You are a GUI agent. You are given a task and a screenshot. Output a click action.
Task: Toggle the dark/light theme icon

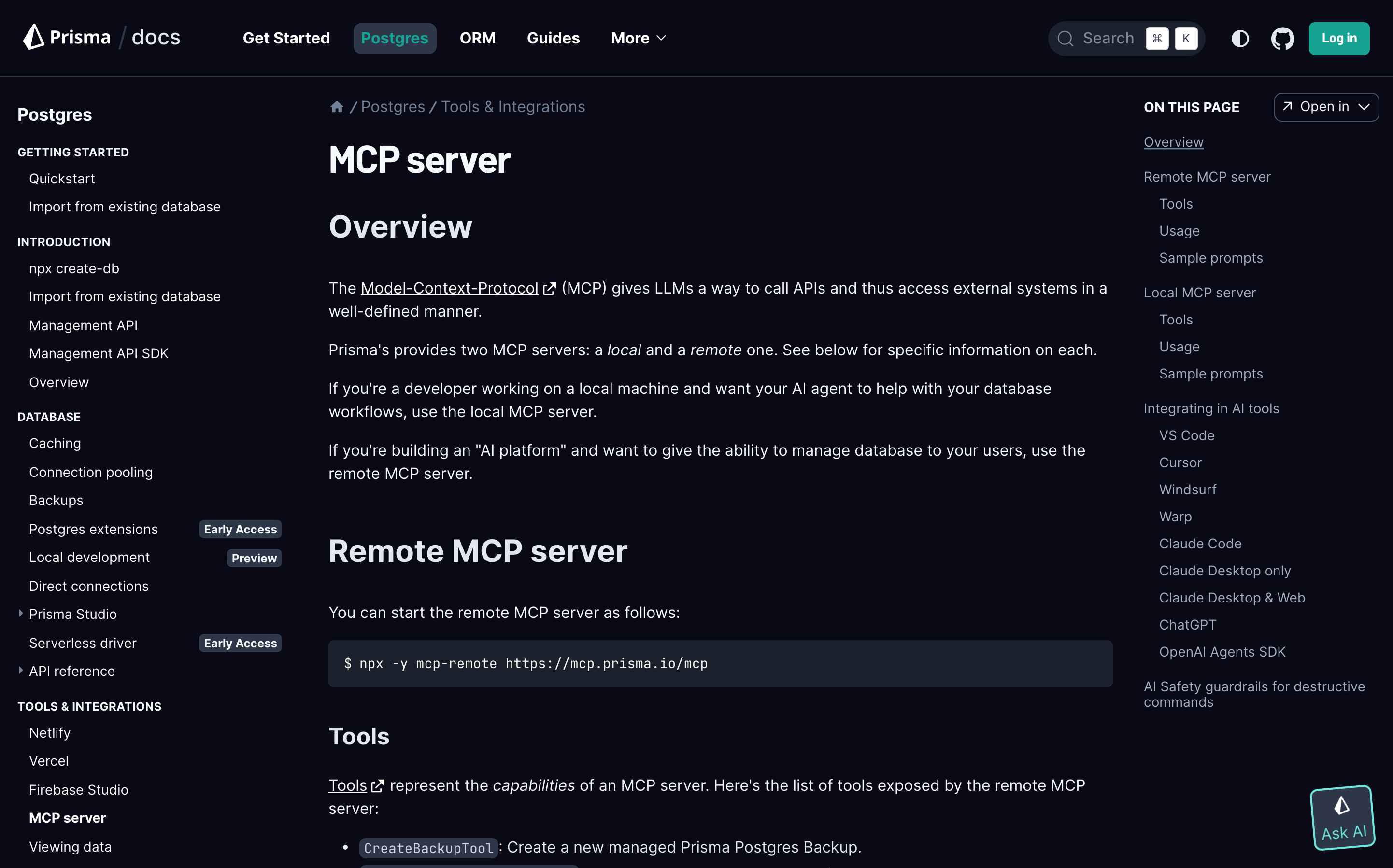(1240, 39)
